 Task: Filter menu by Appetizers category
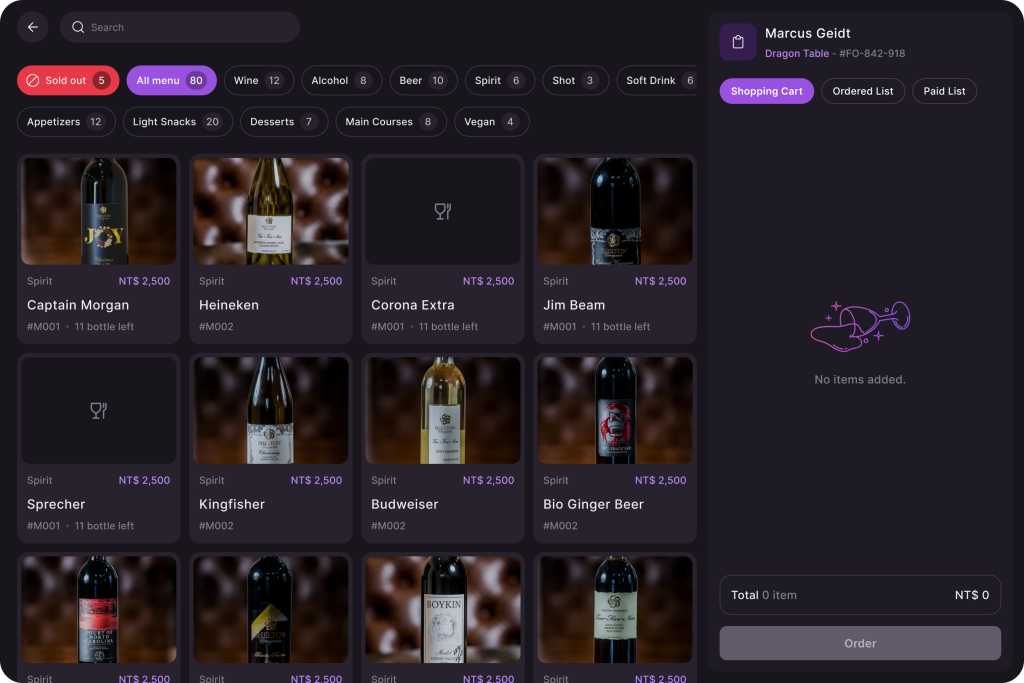coord(66,121)
